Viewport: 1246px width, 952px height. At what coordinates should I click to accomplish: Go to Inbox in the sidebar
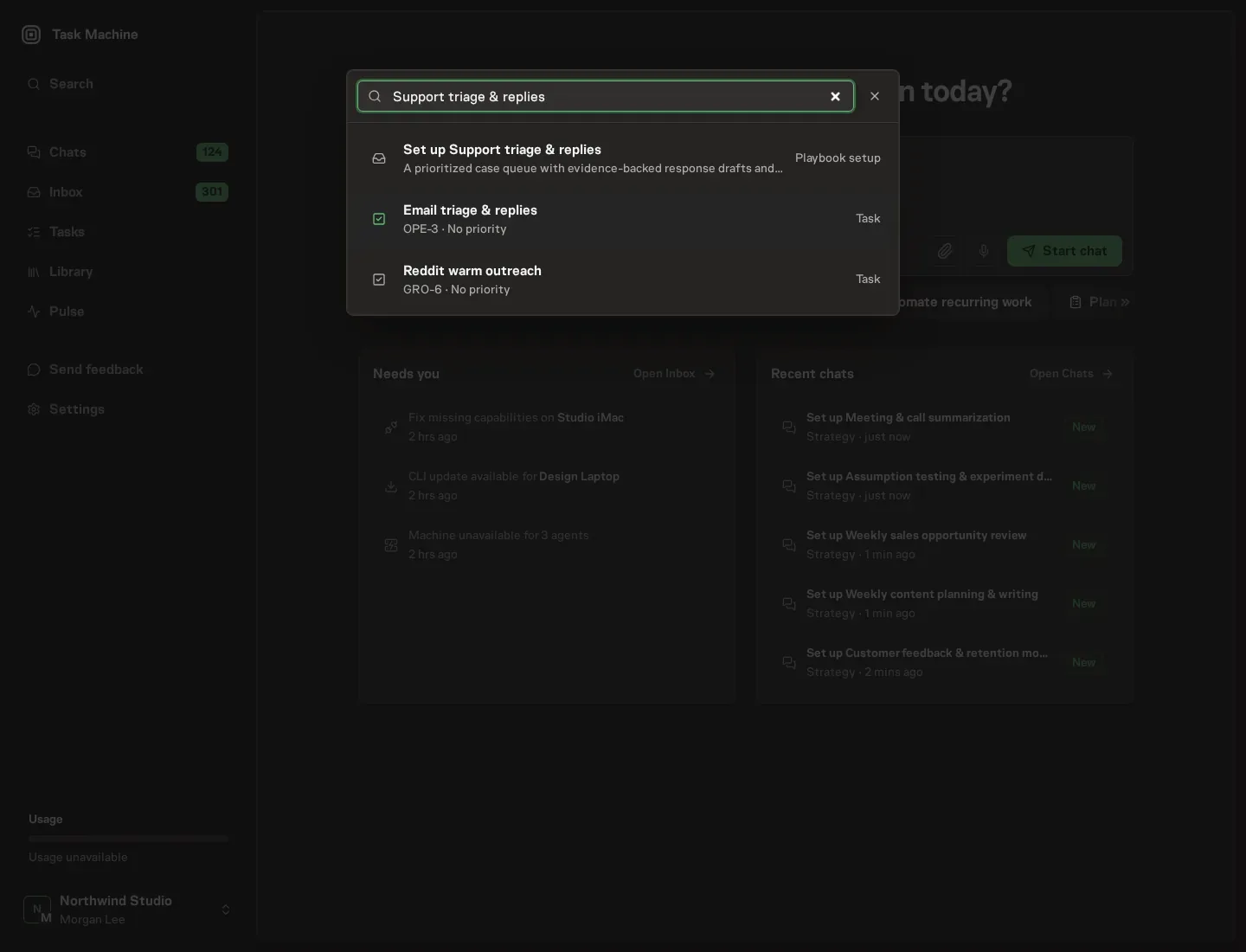(128, 192)
